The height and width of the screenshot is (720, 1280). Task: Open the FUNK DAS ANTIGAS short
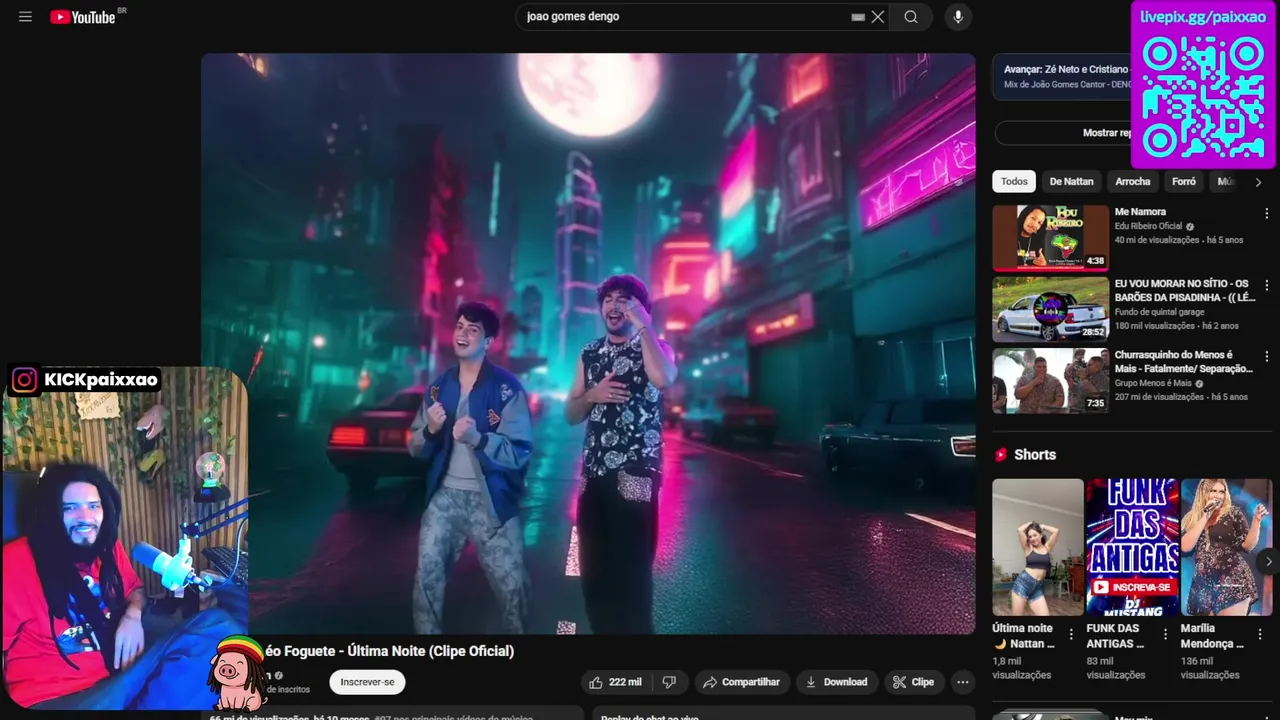pyautogui.click(x=1132, y=547)
